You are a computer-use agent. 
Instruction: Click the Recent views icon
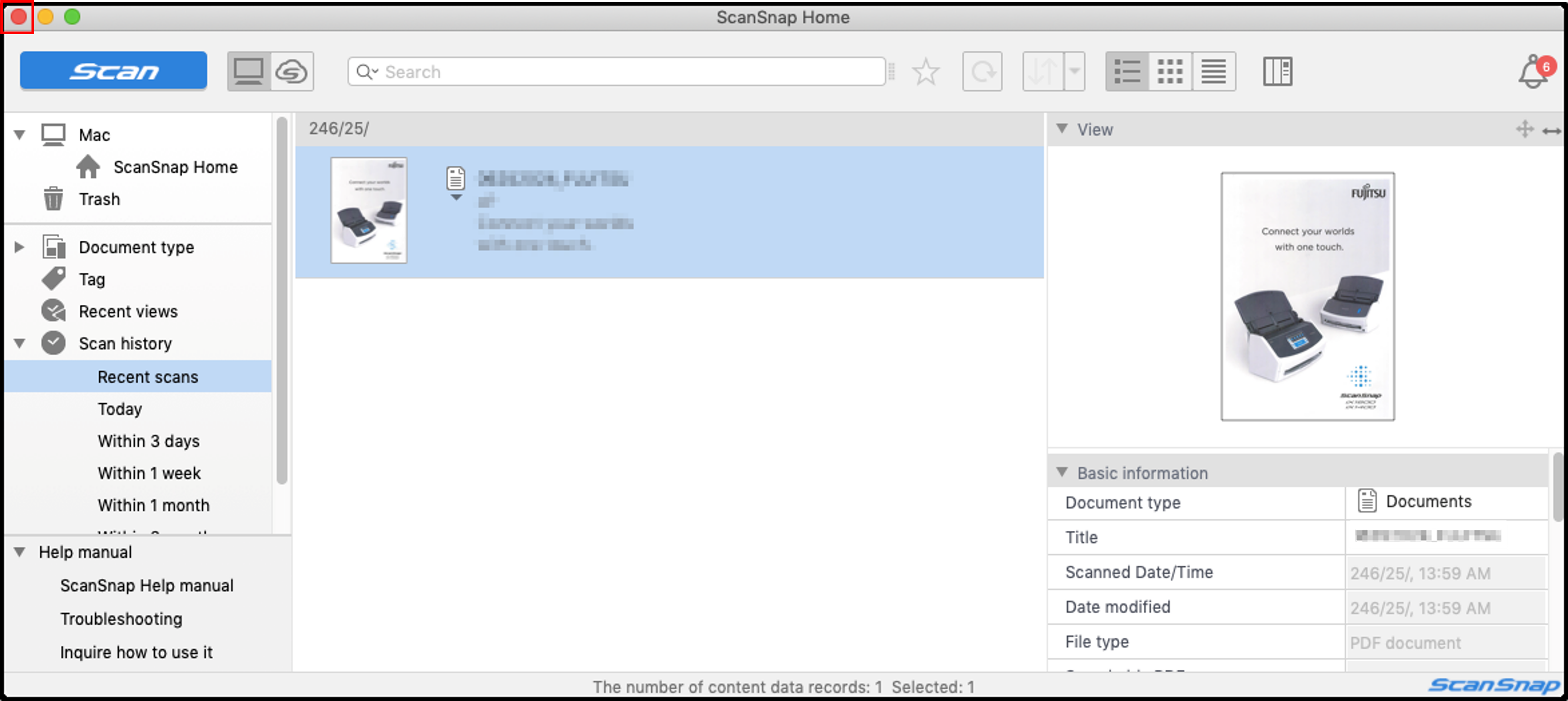[x=54, y=311]
